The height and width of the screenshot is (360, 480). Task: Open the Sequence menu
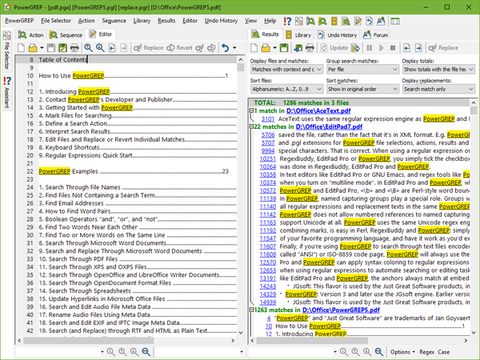tap(114, 21)
